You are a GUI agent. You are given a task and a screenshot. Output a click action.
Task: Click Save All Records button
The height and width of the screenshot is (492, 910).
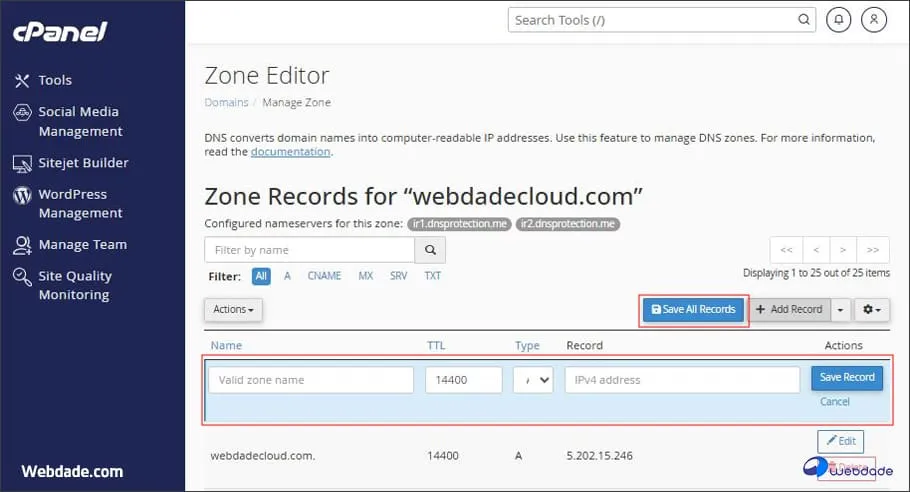(694, 310)
